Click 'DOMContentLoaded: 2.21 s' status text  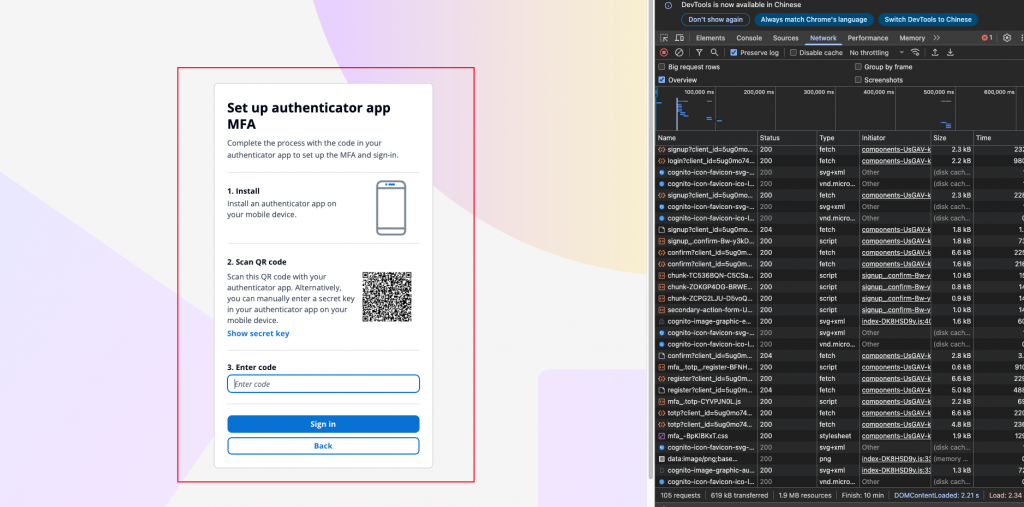pyautogui.click(x=936, y=495)
